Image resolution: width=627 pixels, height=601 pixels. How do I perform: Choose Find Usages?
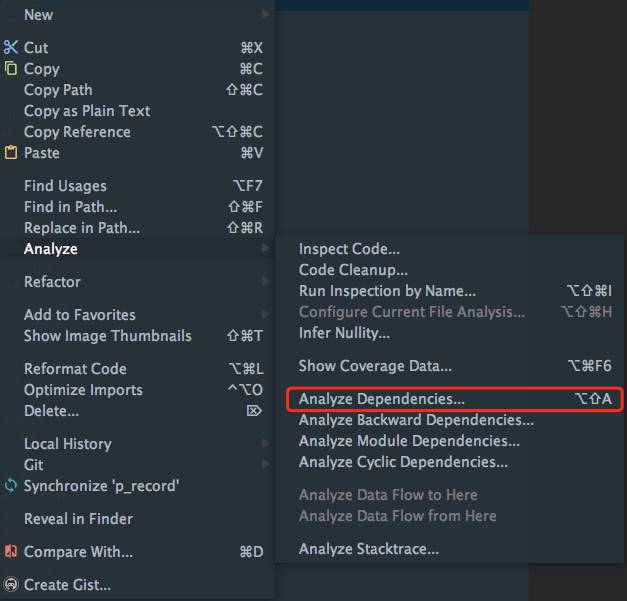click(x=65, y=186)
